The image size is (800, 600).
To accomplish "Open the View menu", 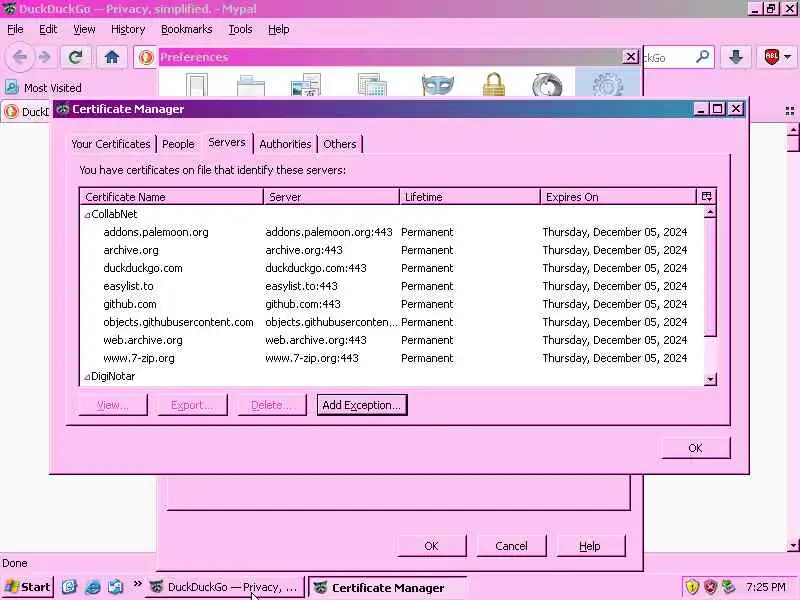I will click(84, 30).
